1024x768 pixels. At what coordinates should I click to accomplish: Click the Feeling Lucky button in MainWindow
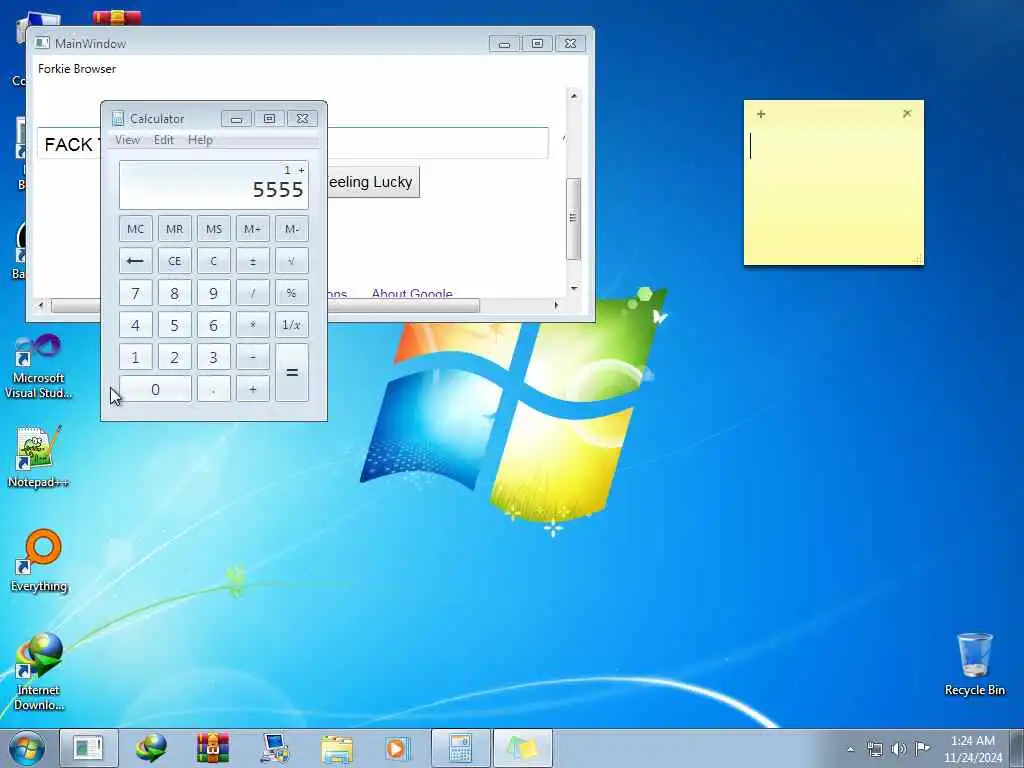click(x=374, y=182)
